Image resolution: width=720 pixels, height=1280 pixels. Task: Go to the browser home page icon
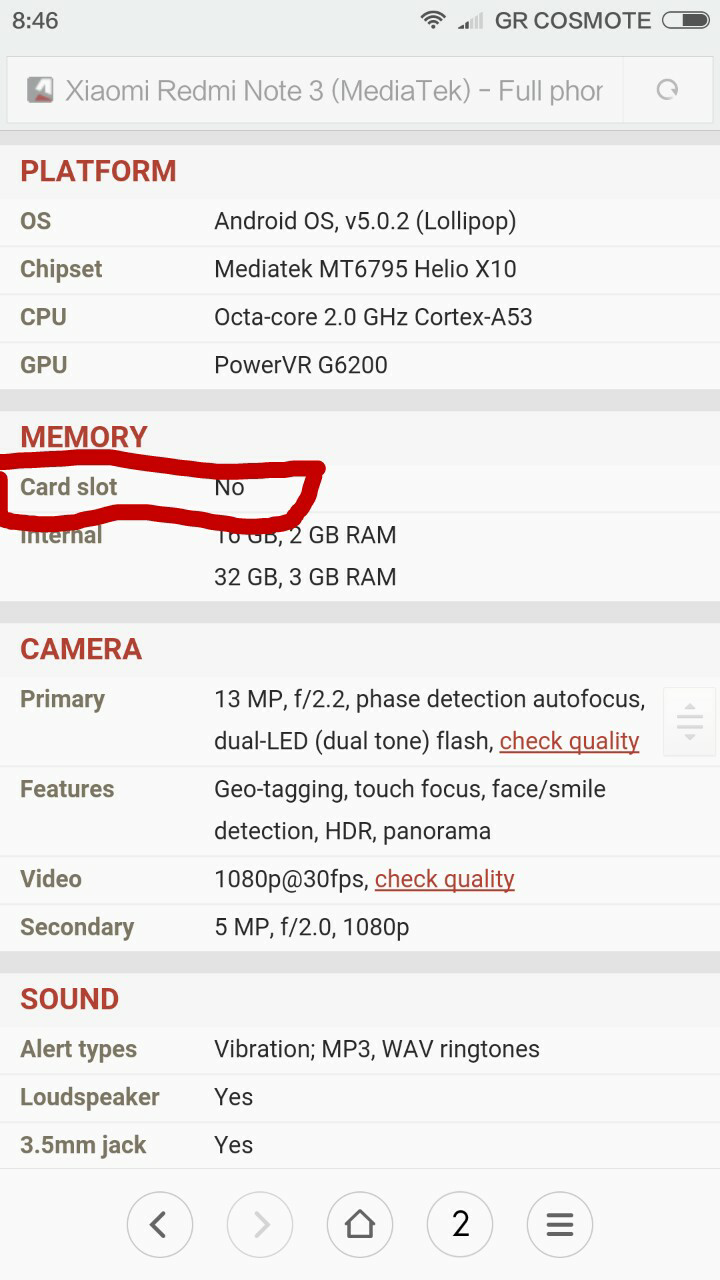360,1224
